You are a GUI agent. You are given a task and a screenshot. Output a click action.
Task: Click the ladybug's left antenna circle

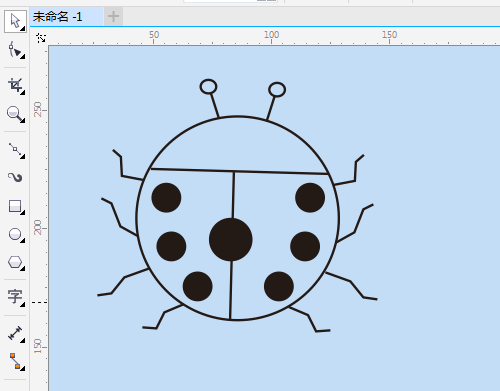click(208, 87)
